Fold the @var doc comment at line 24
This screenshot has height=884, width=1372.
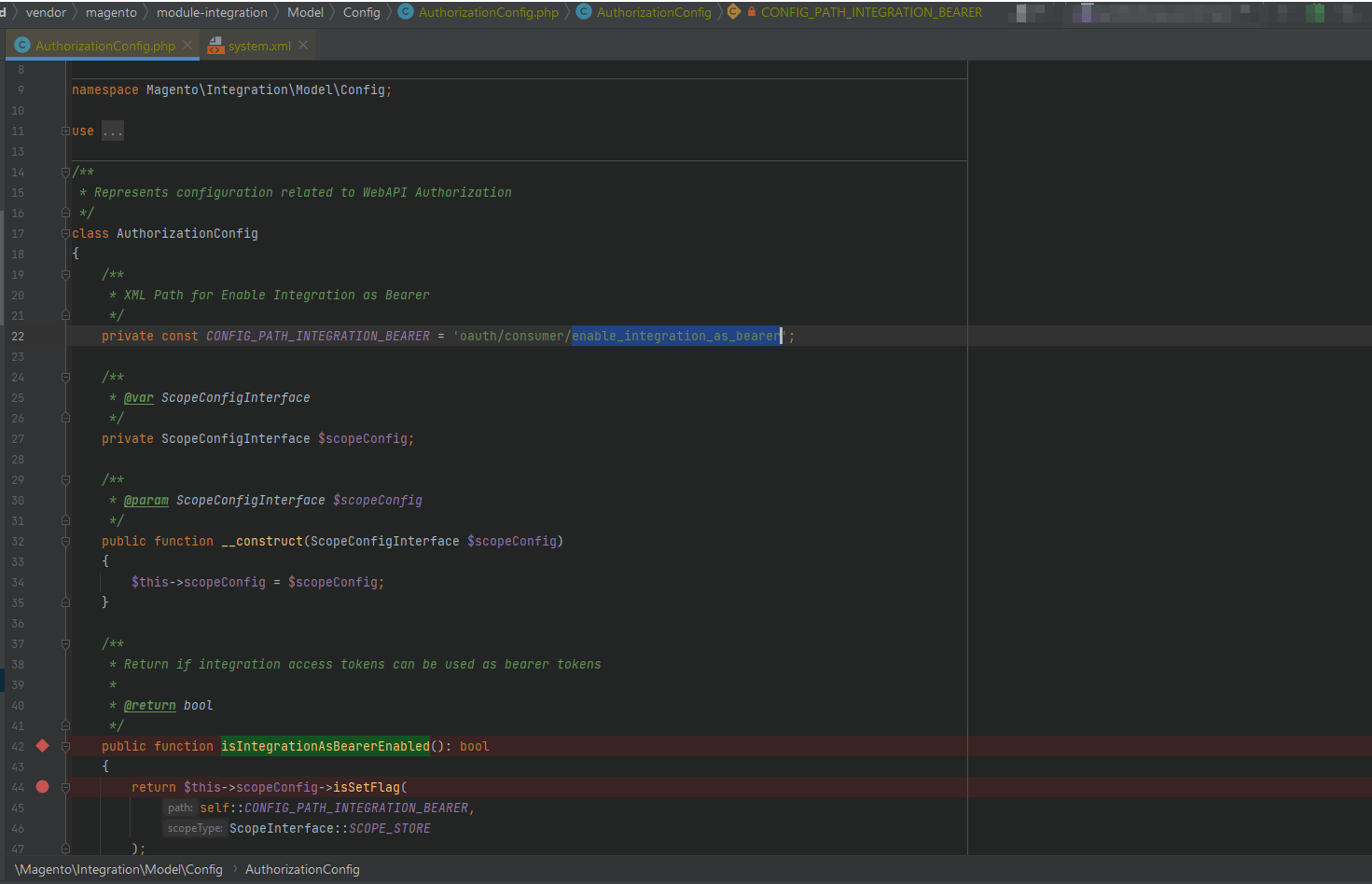click(x=65, y=377)
